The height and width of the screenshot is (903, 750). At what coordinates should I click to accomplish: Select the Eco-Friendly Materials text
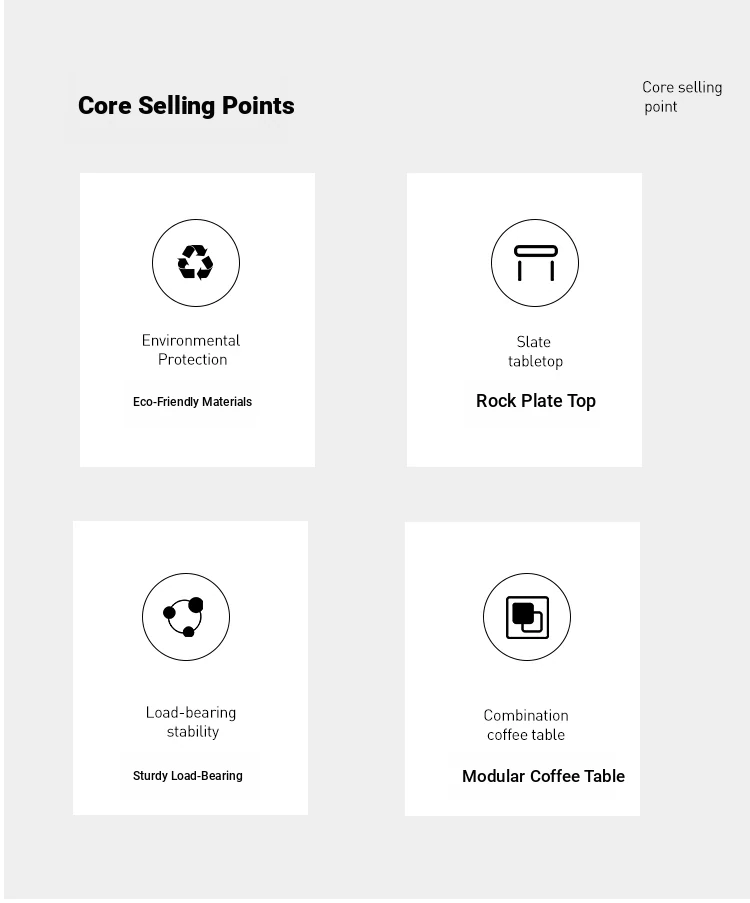point(192,401)
